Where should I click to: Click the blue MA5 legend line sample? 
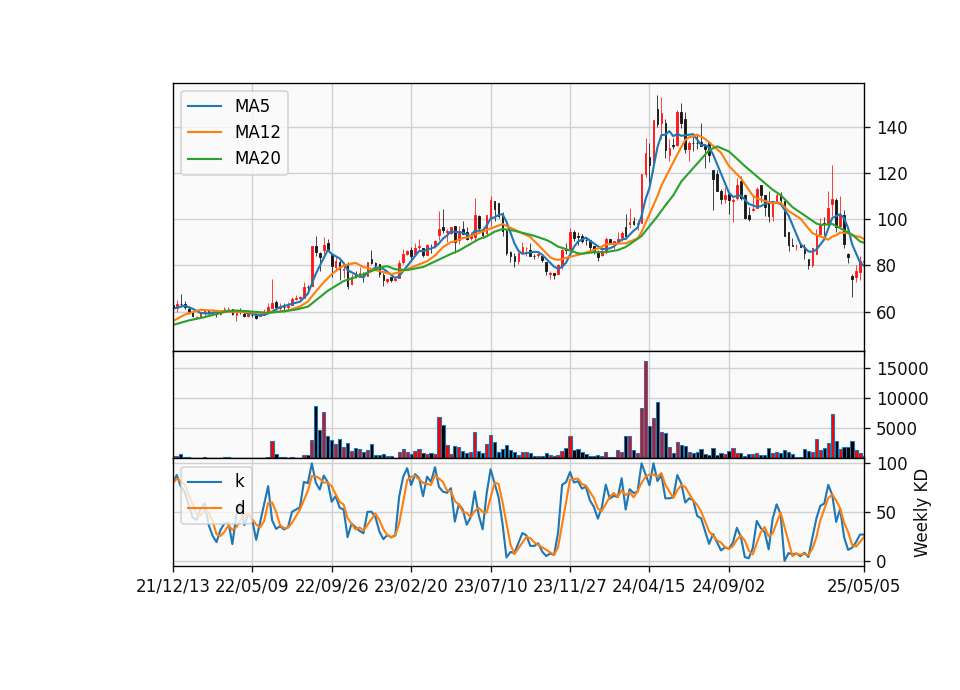coord(204,106)
